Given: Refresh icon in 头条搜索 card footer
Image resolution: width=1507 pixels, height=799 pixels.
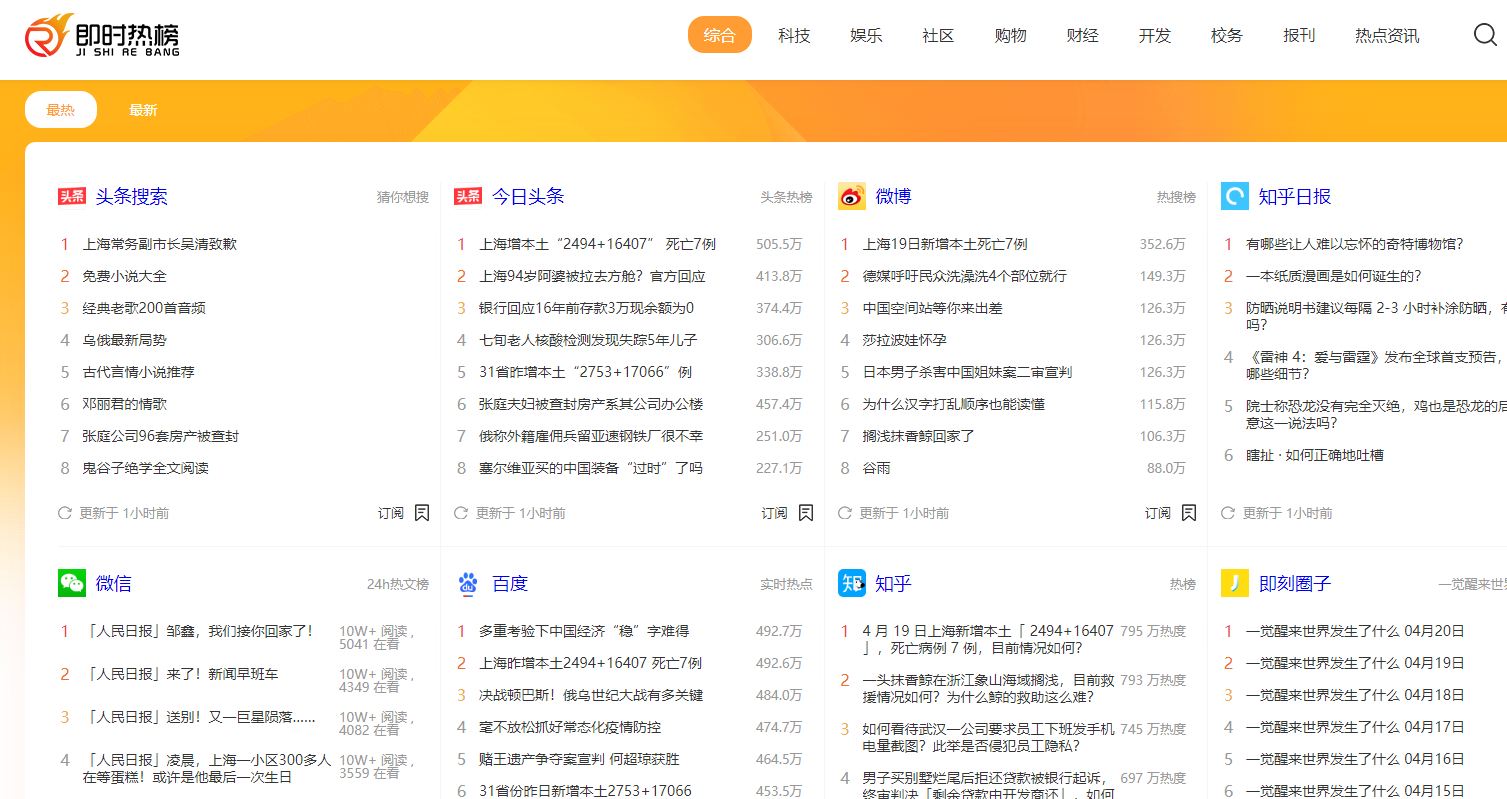Looking at the screenshot, I should (65, 513).
